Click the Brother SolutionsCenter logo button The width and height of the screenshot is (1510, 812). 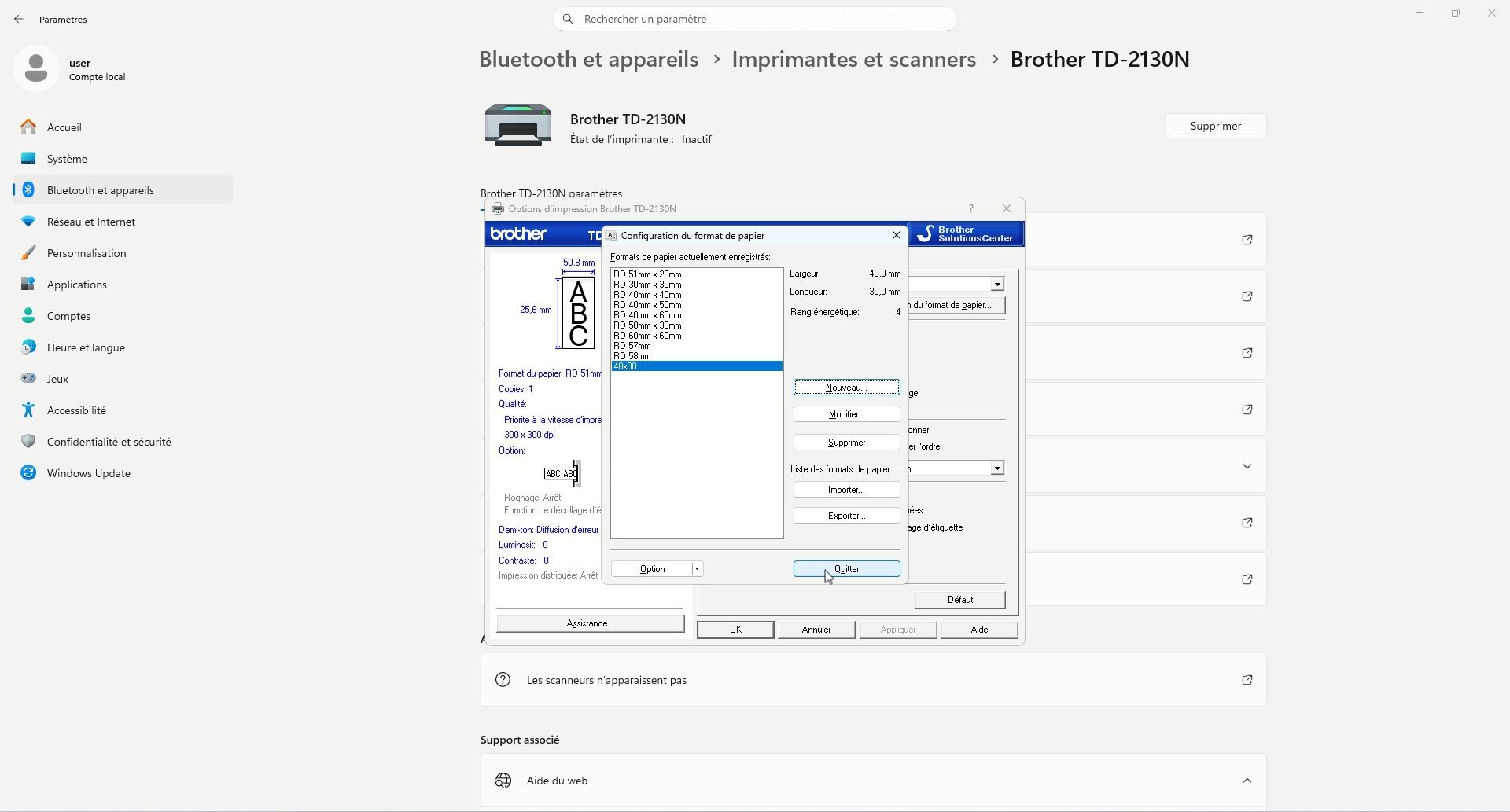966,234
